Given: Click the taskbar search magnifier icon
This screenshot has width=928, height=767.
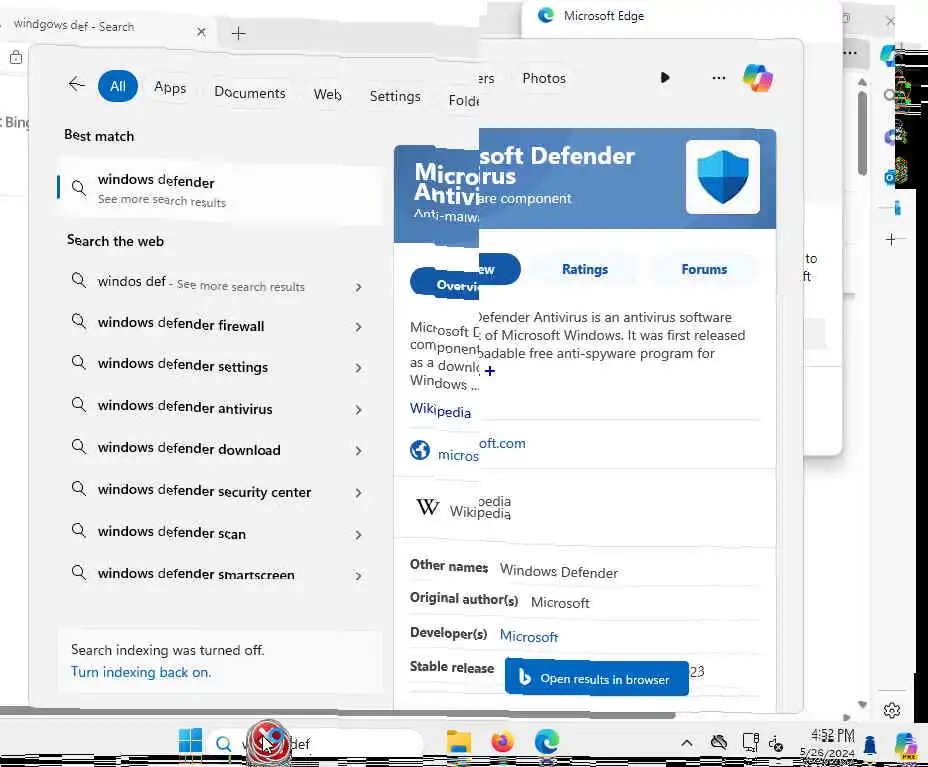Looking at the screenshot, I should 223,743.
